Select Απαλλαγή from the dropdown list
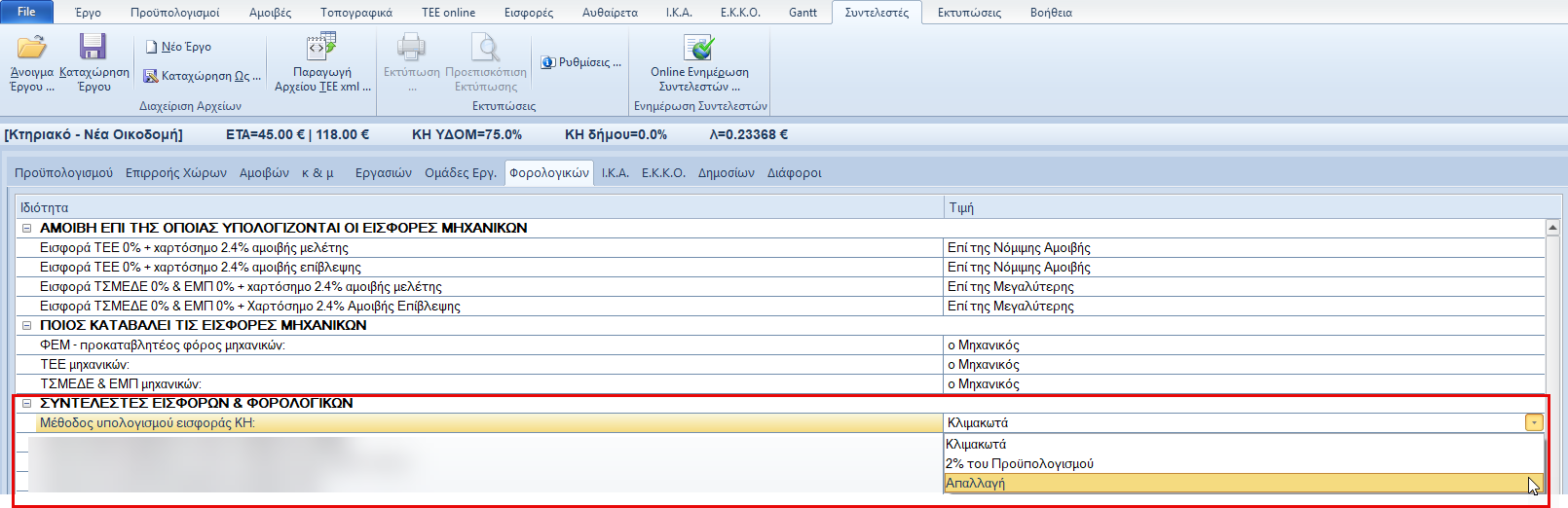 tap(976, 484)
